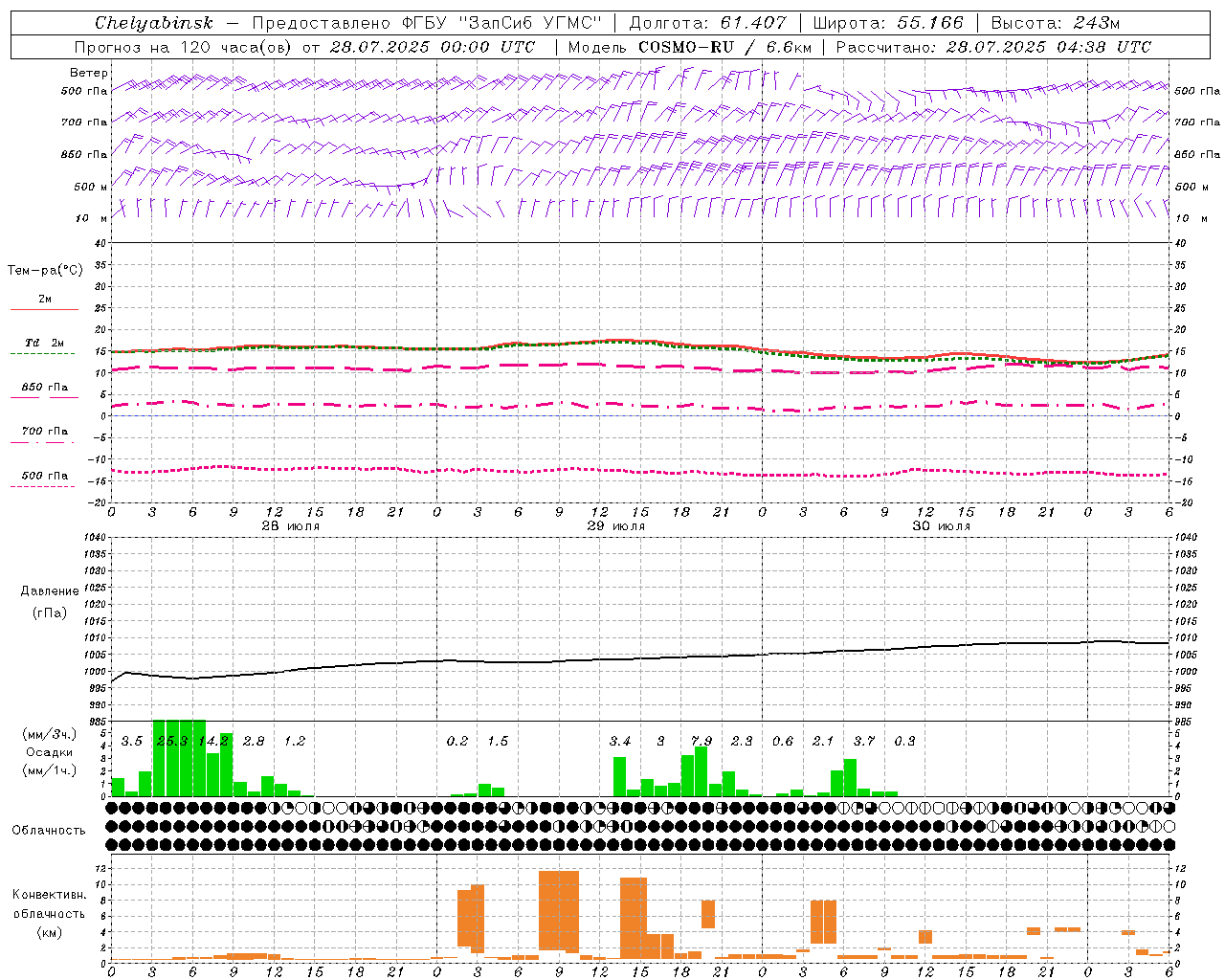
Task: Click the 500 м wind level label at left
Action: (x=91, y=187)
